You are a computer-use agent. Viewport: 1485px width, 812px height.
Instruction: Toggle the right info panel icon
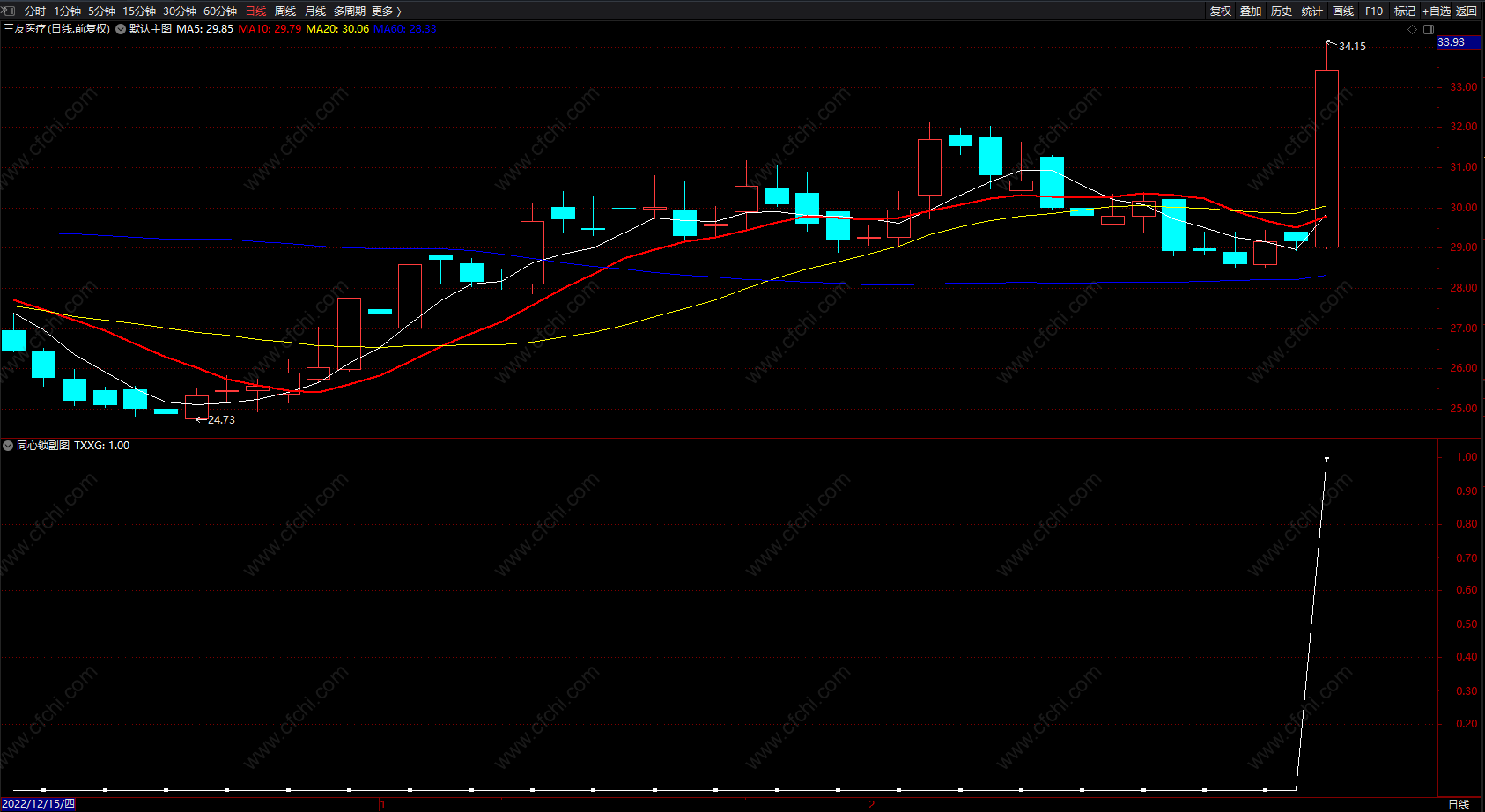[x=1429, y=29]
